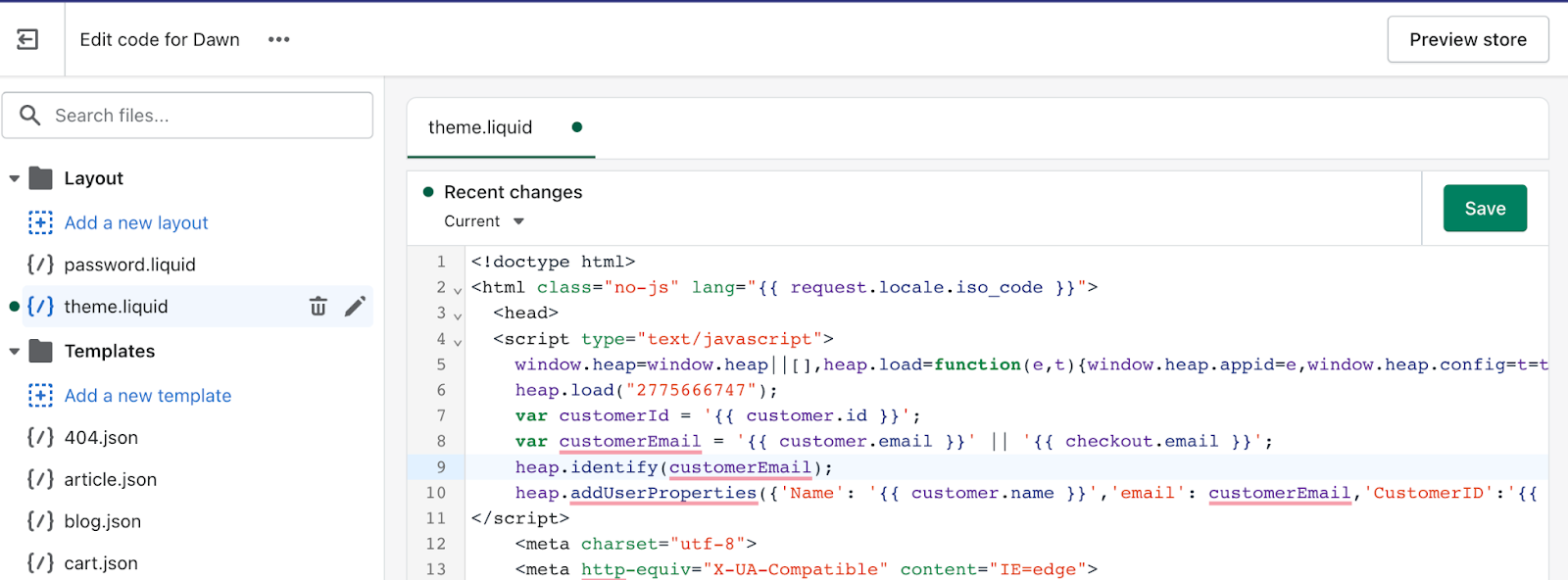Click the theme.liquid file type icon
The image size is (1568, 580).
(x=40, y=307)
